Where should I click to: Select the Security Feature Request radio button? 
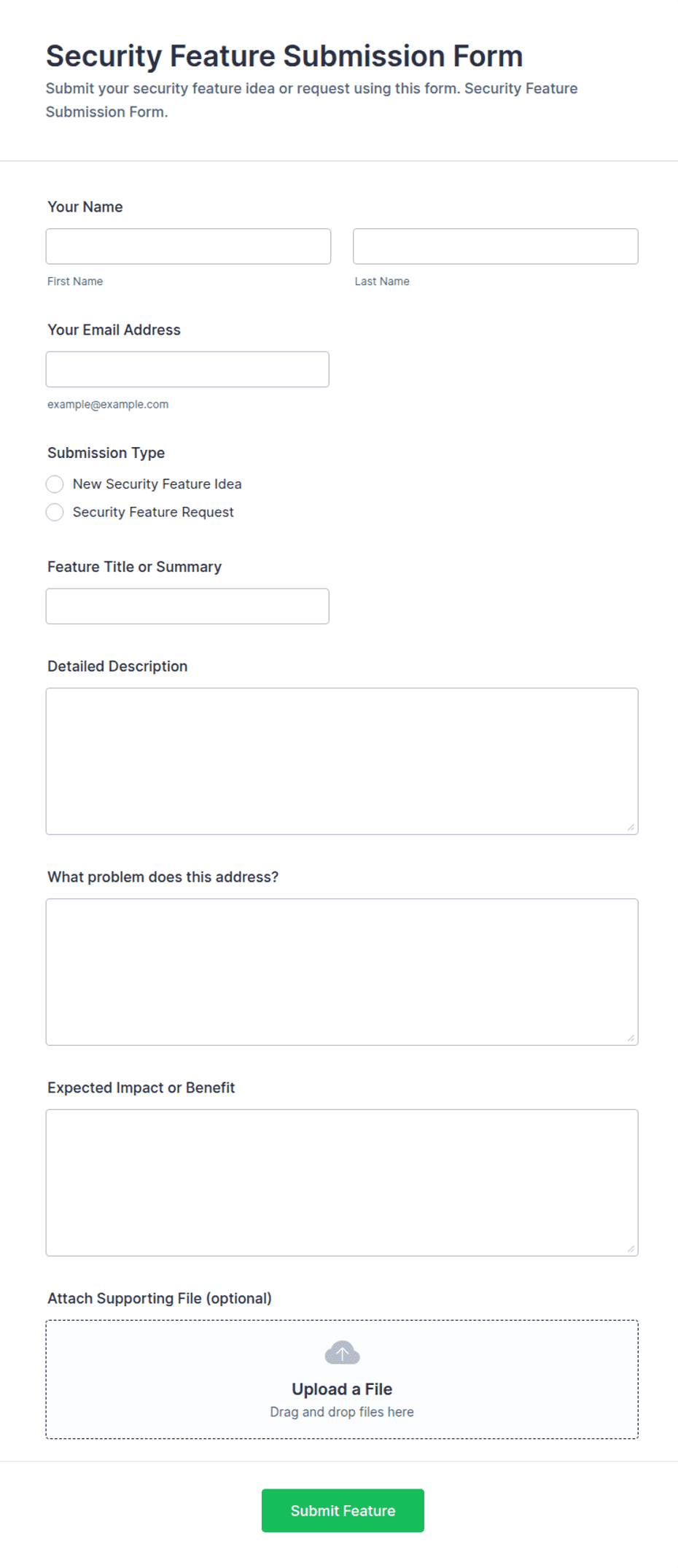(x=55, y=513)
